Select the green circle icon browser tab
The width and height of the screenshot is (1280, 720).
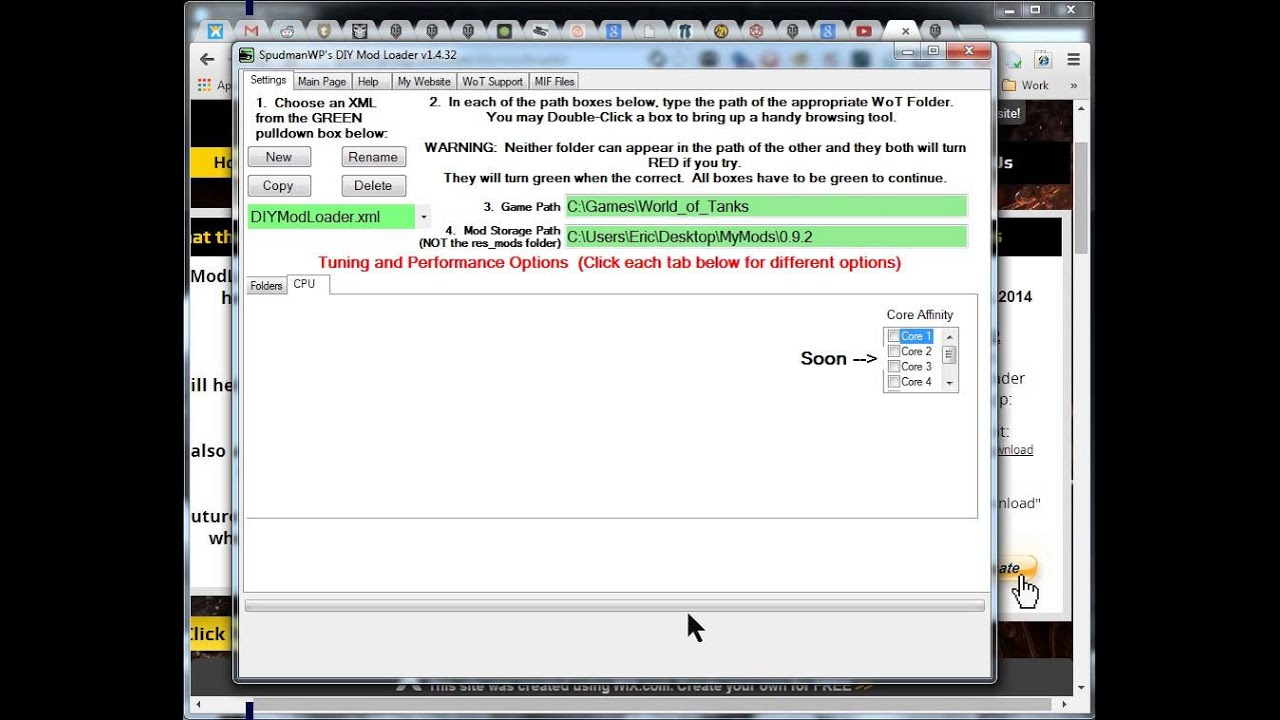click(x=505, y=31)
